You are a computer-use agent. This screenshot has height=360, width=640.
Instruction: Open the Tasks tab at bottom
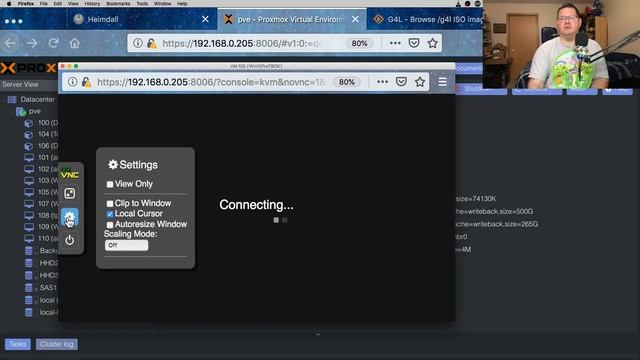(18, 344)
